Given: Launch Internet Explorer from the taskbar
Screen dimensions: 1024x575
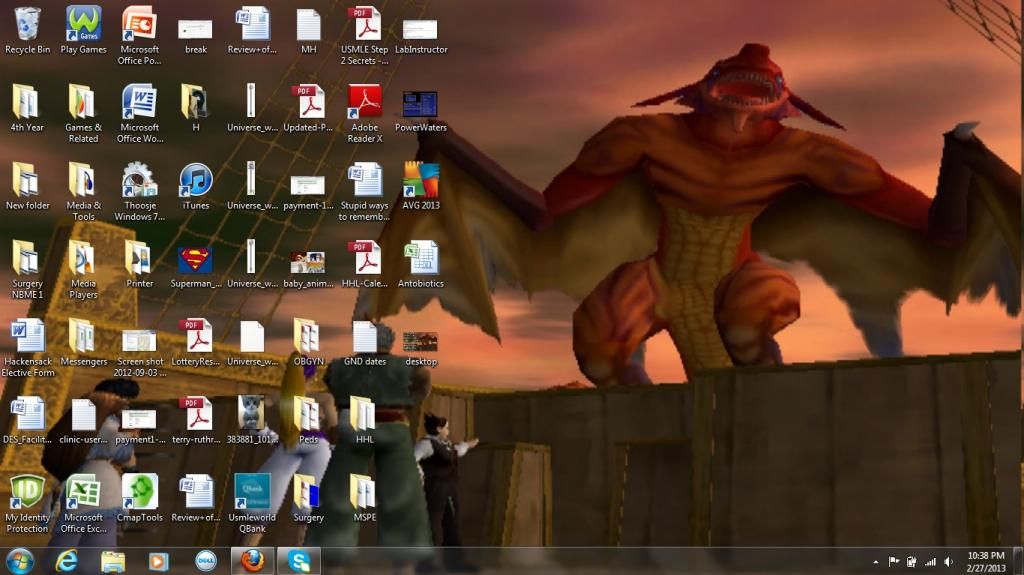Looking at the screenshot, I should pos(67,561).
